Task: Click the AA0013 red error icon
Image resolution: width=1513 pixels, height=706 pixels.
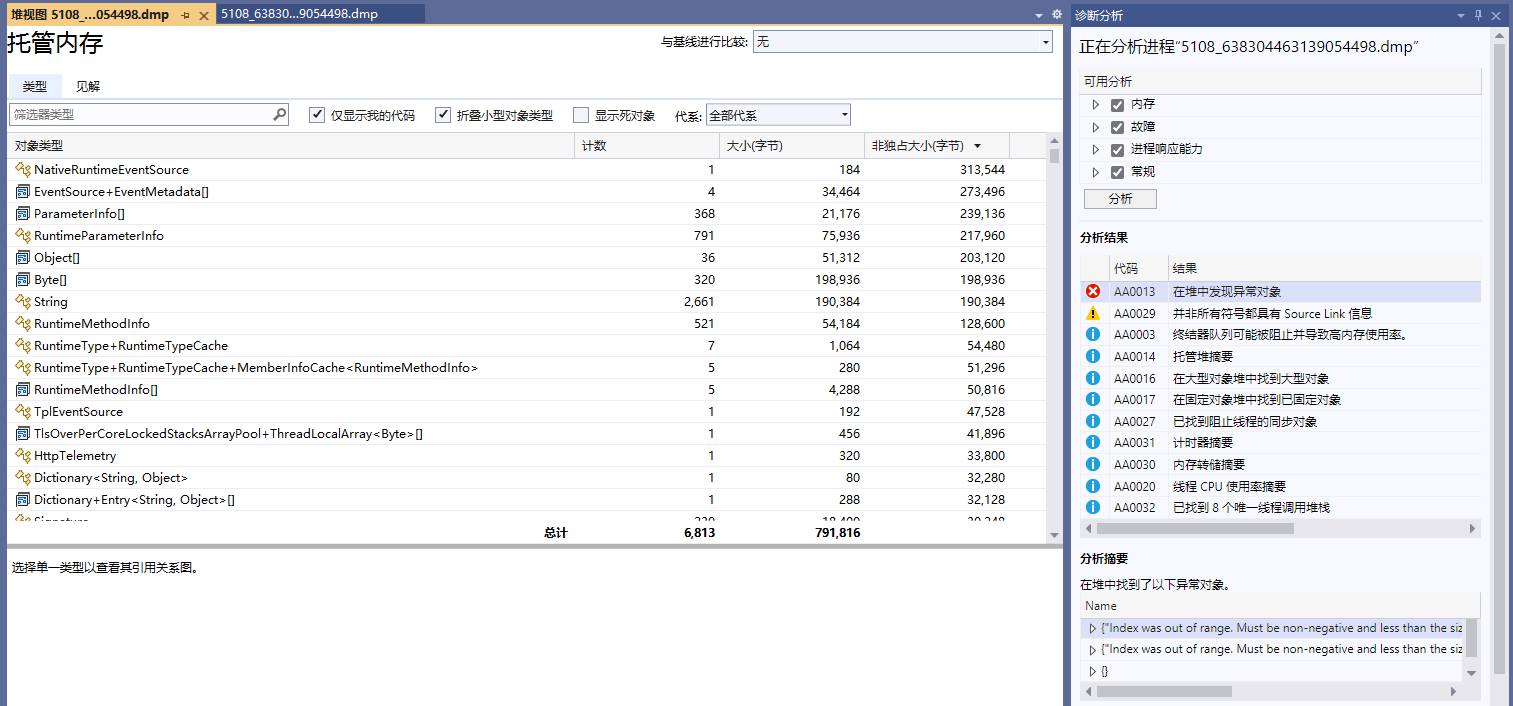Action: click(x=1093, y=291)
